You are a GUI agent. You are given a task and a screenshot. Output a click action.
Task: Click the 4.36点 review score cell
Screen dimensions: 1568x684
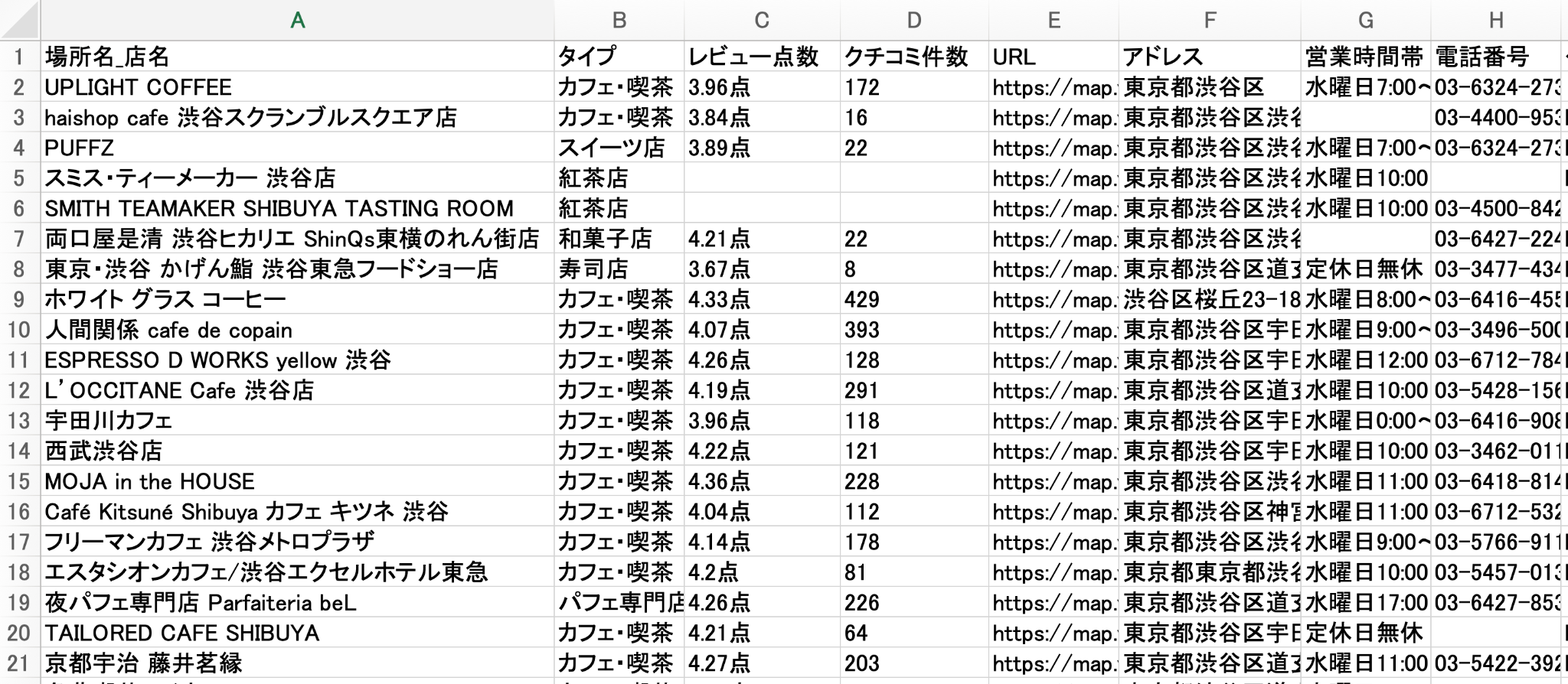762,481
